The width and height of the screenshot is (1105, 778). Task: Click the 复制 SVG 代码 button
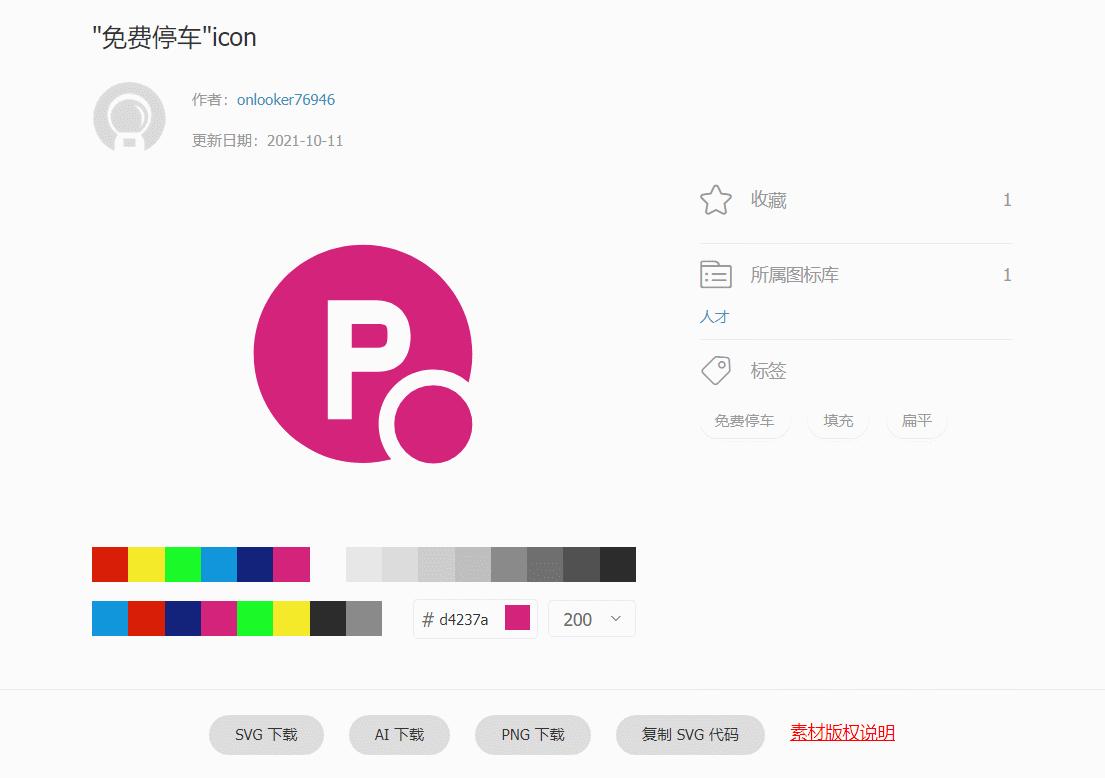tap(689, 733)
